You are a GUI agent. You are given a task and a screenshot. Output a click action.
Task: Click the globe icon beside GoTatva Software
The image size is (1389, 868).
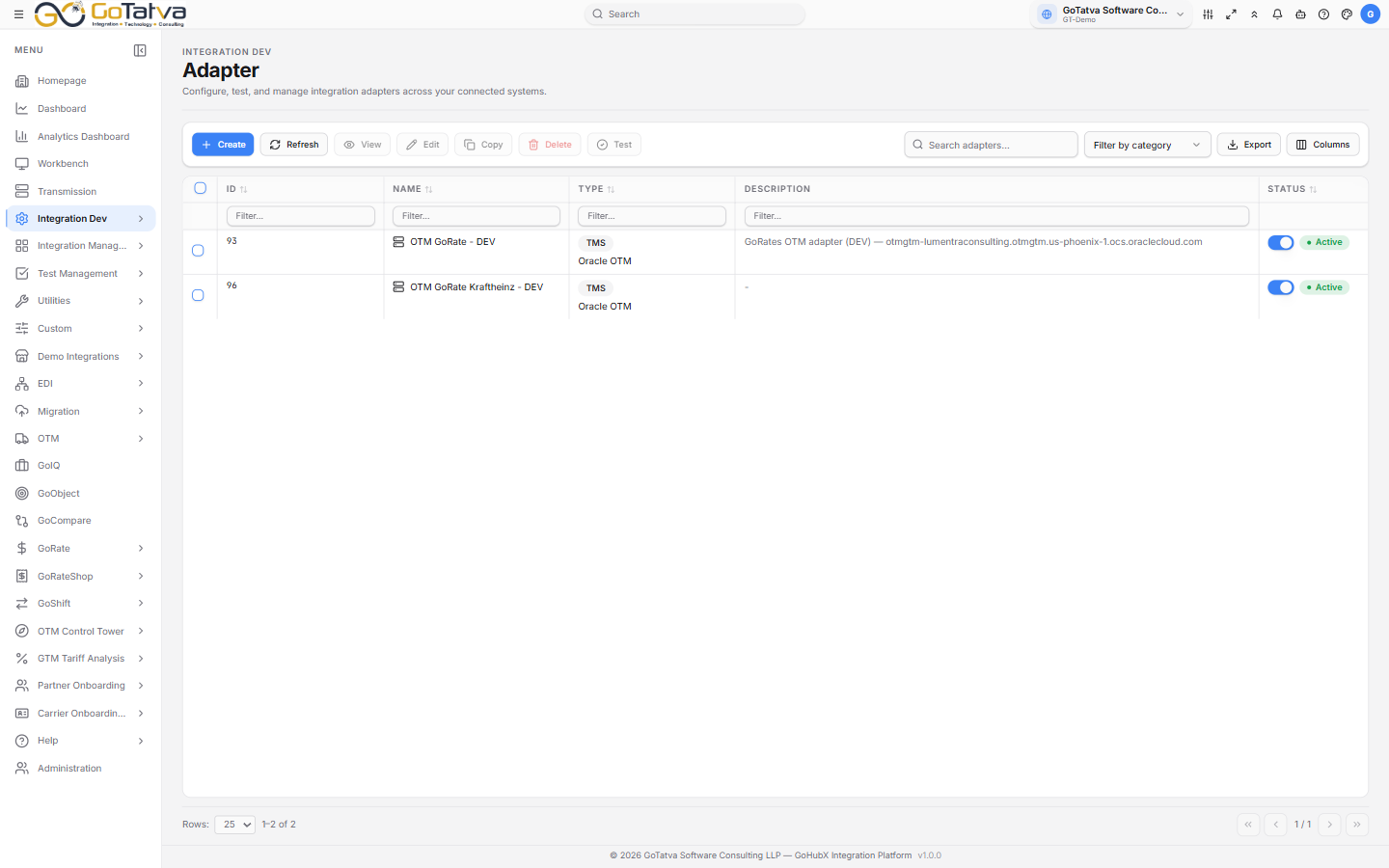pos(1047,14)
